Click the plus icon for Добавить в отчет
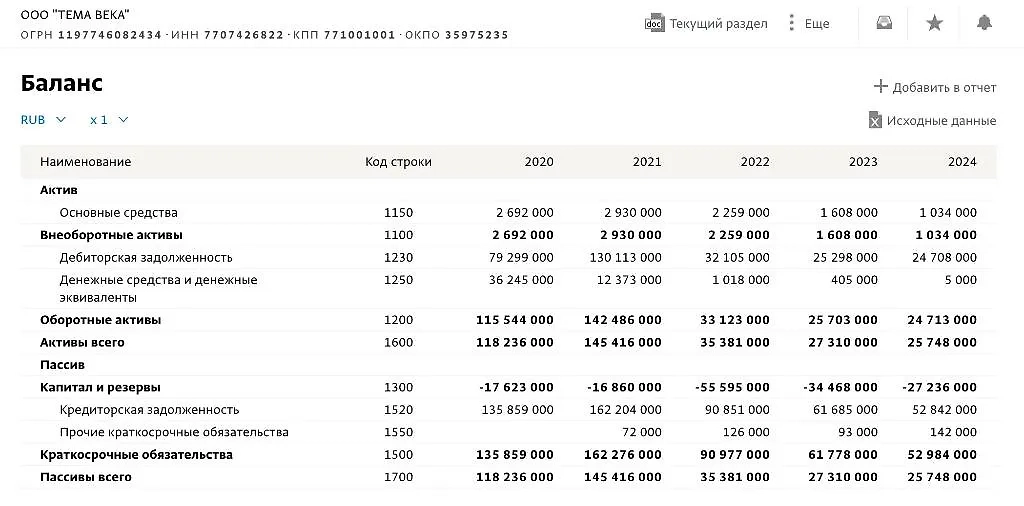 [880, 87]
